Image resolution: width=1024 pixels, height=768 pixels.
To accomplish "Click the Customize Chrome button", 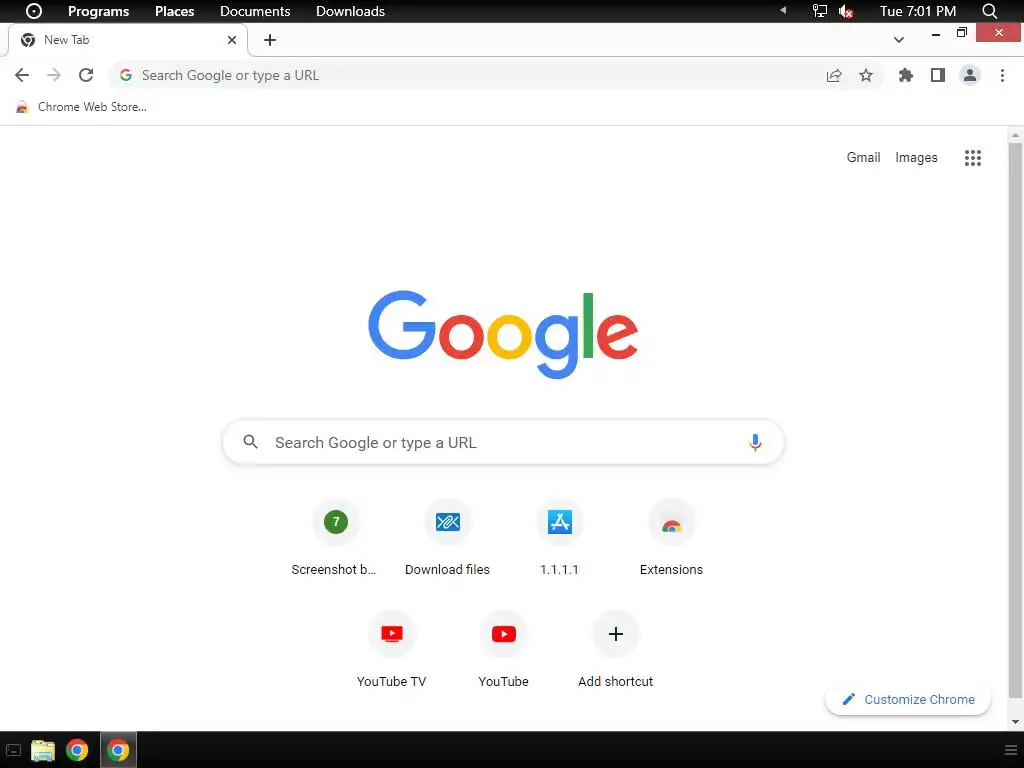I will 908,699.
